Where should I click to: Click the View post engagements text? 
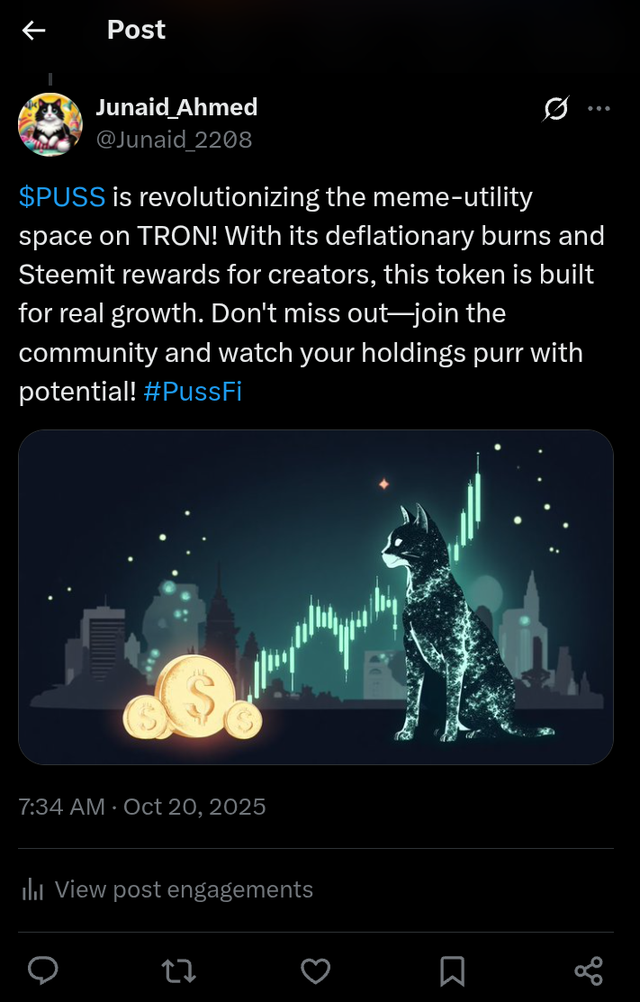(x=184, y=889)
